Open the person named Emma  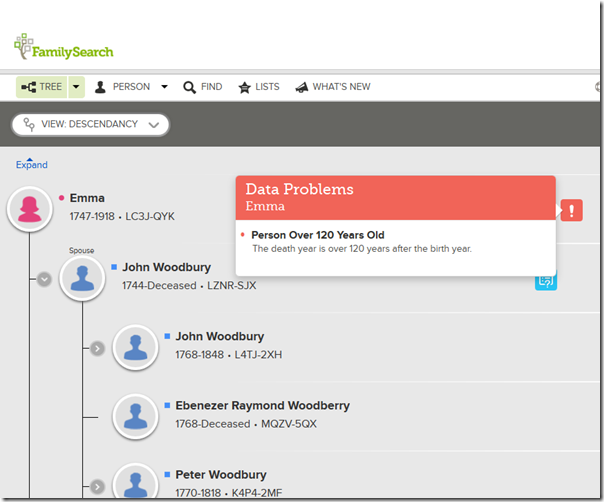[x=87, y=198]
